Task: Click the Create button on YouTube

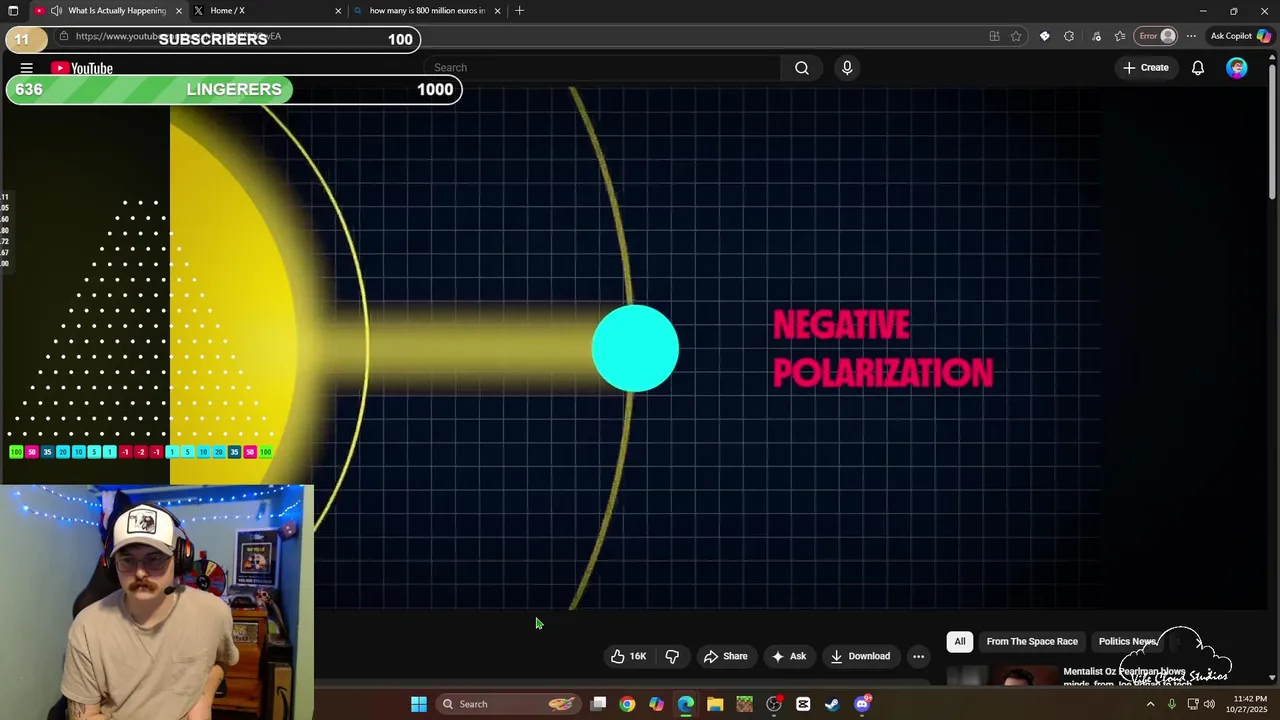Action: (x=1145, y=68)
